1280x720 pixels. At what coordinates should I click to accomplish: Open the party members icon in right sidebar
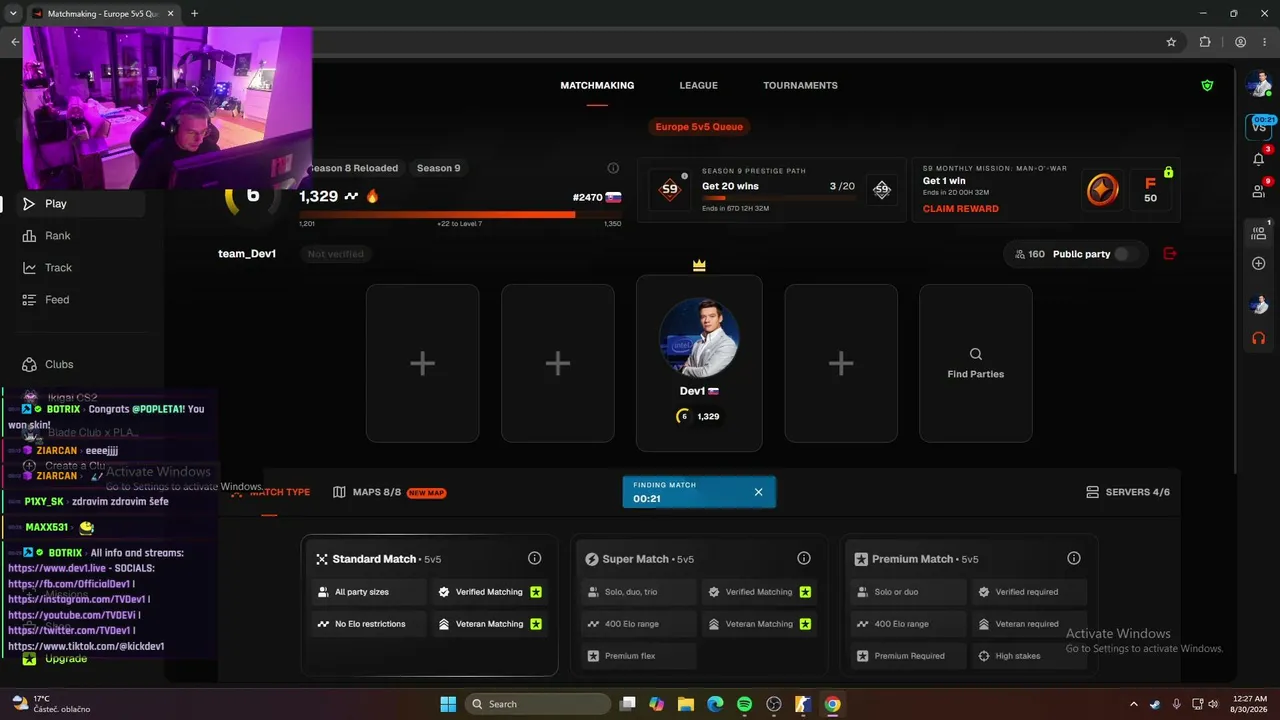(x=1258, y=233)
